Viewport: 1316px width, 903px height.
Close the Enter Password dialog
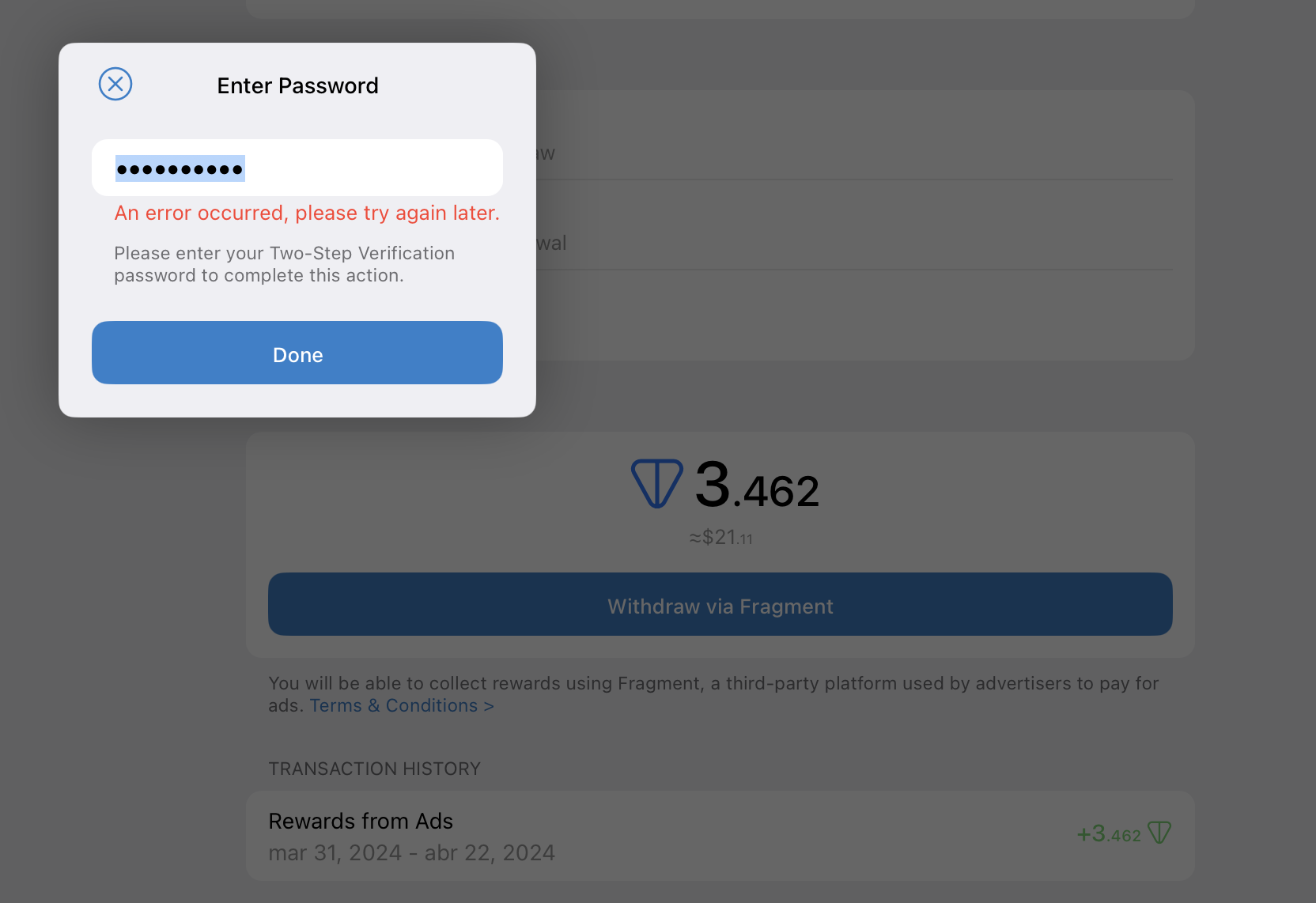click(115, 84)
